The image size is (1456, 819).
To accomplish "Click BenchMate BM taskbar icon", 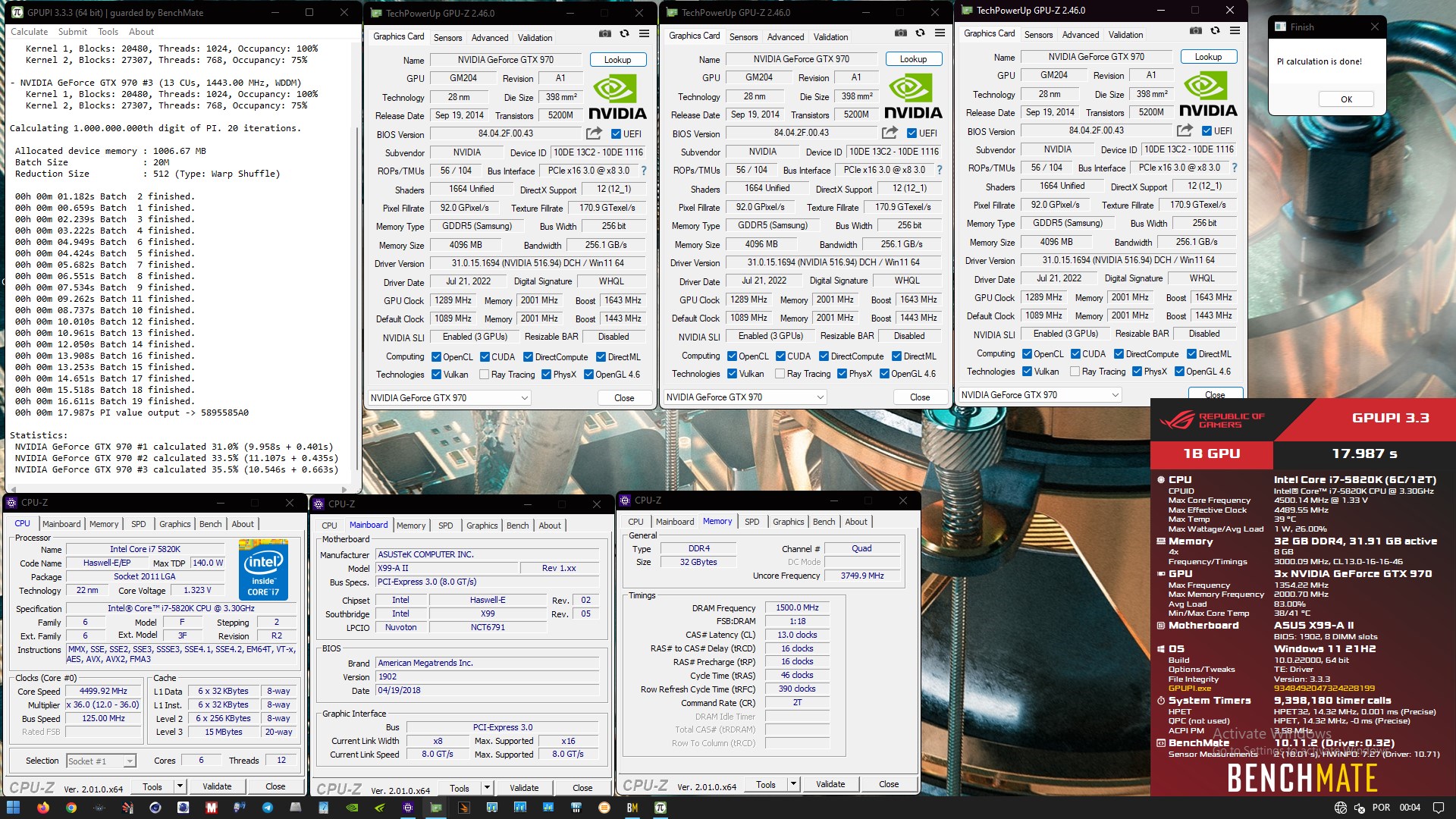I will pos(632,808).
